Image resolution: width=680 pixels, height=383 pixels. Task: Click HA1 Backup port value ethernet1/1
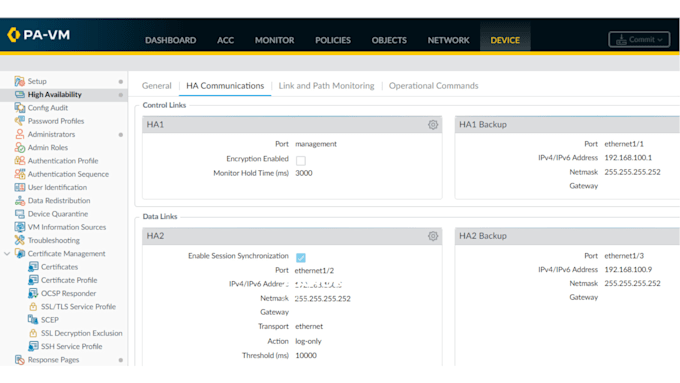(624, 144)
